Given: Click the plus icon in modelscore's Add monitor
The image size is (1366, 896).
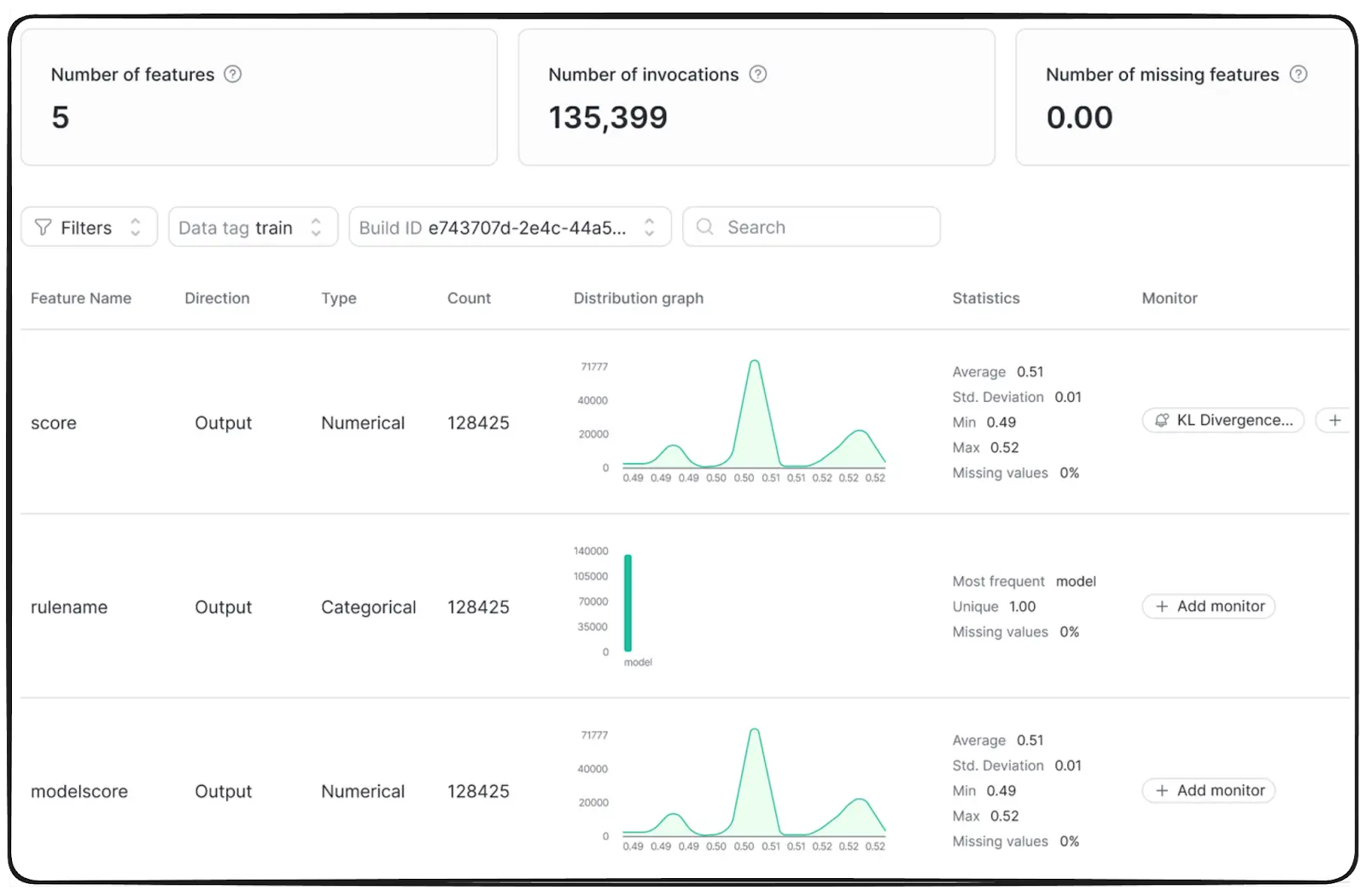Looking at the screenshot, I should (x=1161, y=790).
